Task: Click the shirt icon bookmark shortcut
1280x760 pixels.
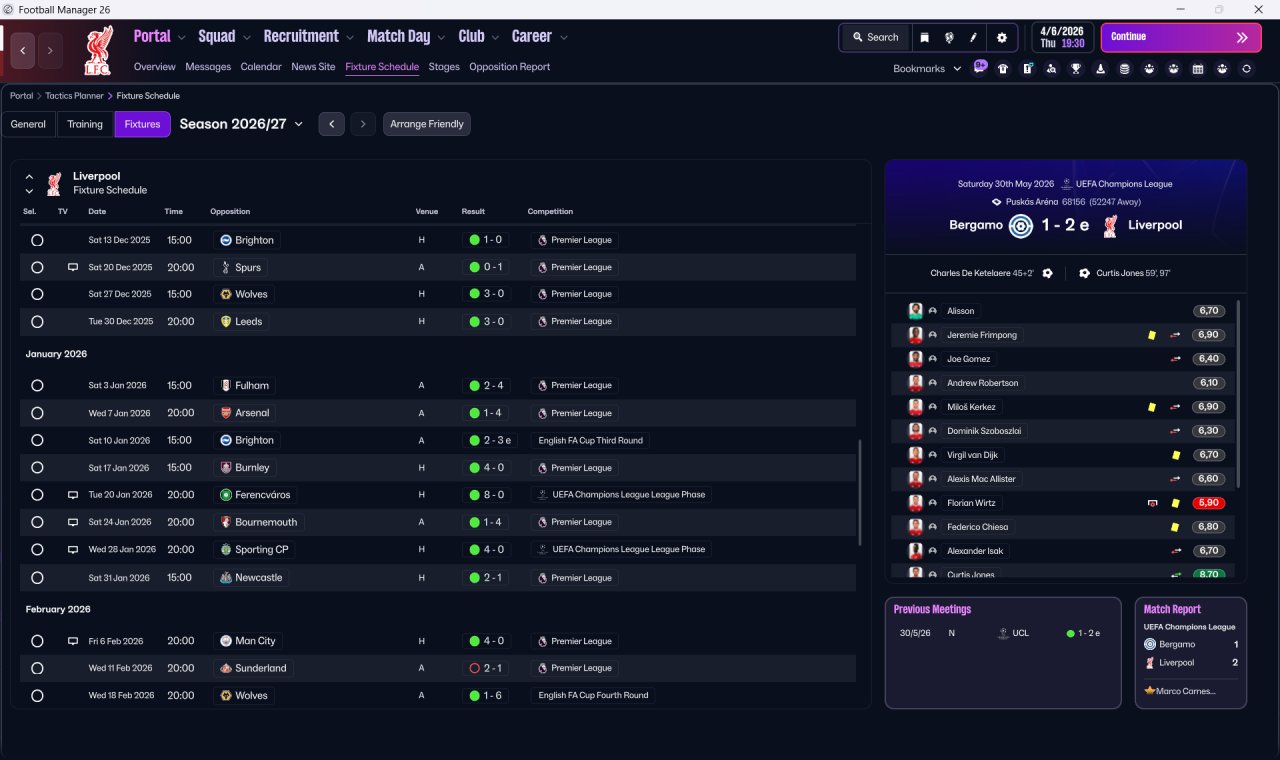Action: point(1003,69)
